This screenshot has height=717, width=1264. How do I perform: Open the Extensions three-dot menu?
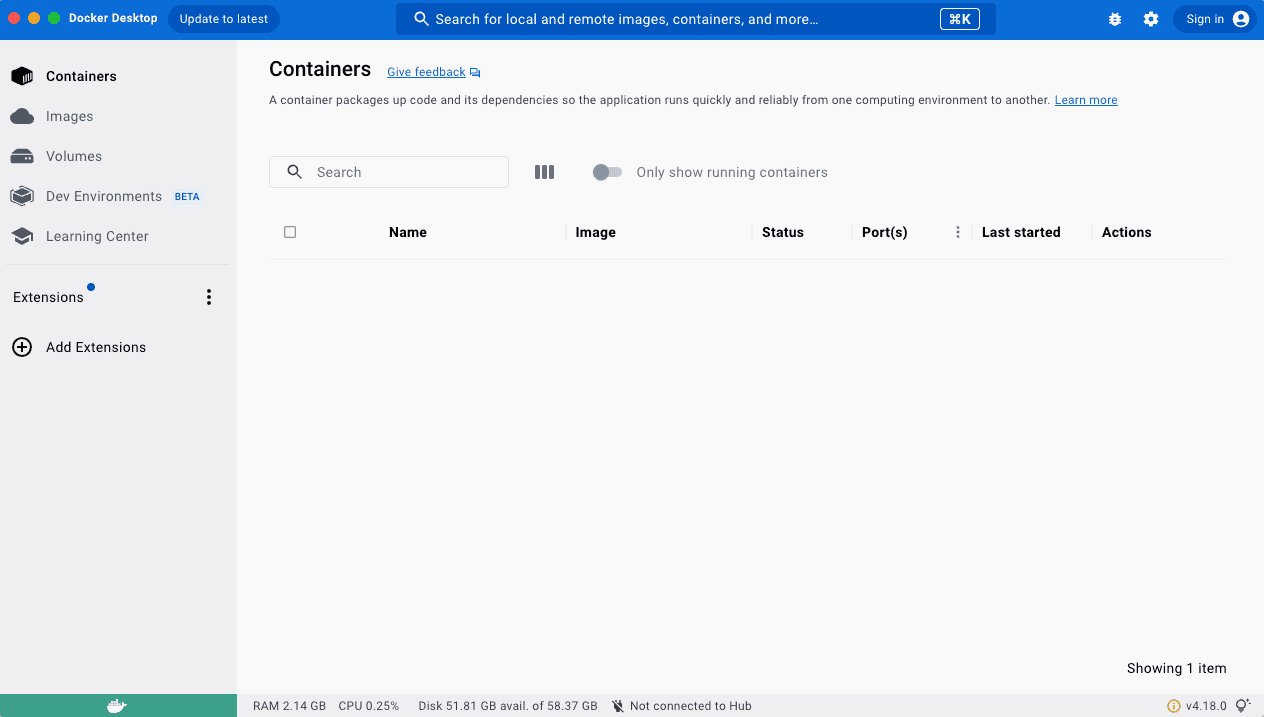pos(209,297)
